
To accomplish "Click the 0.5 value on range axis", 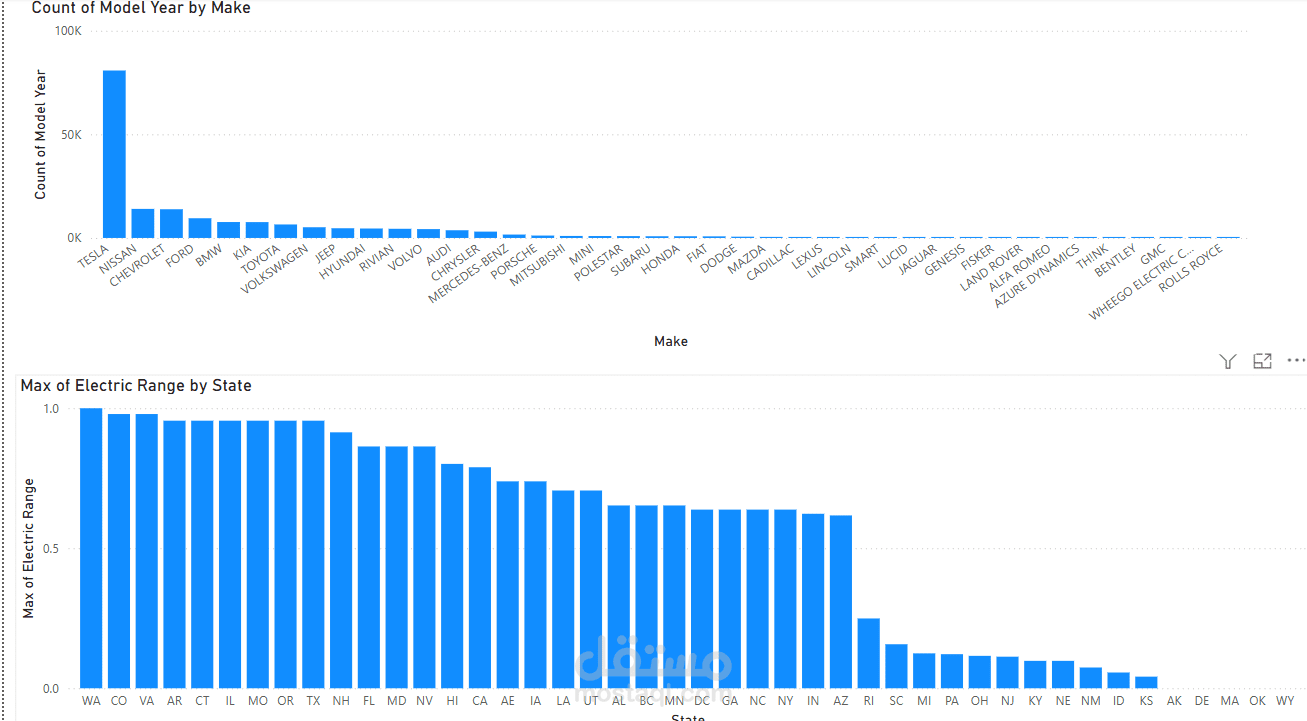I will [x=52, y=549].
